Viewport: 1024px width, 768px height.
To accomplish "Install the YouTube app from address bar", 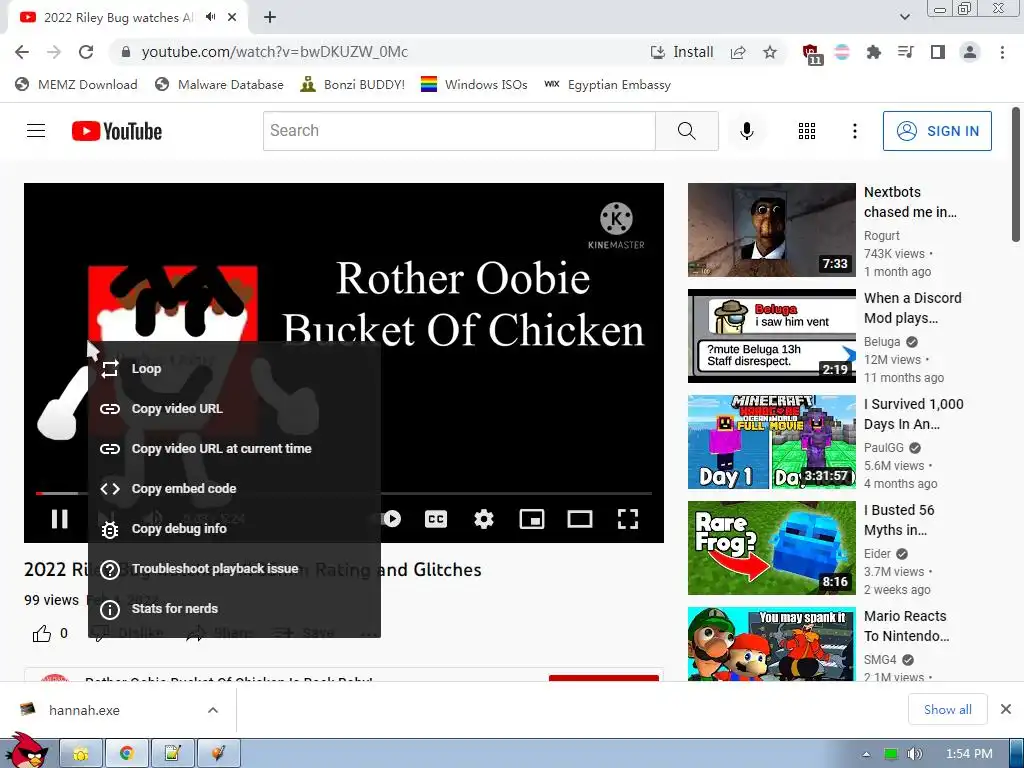I will [x=682, y=52].
